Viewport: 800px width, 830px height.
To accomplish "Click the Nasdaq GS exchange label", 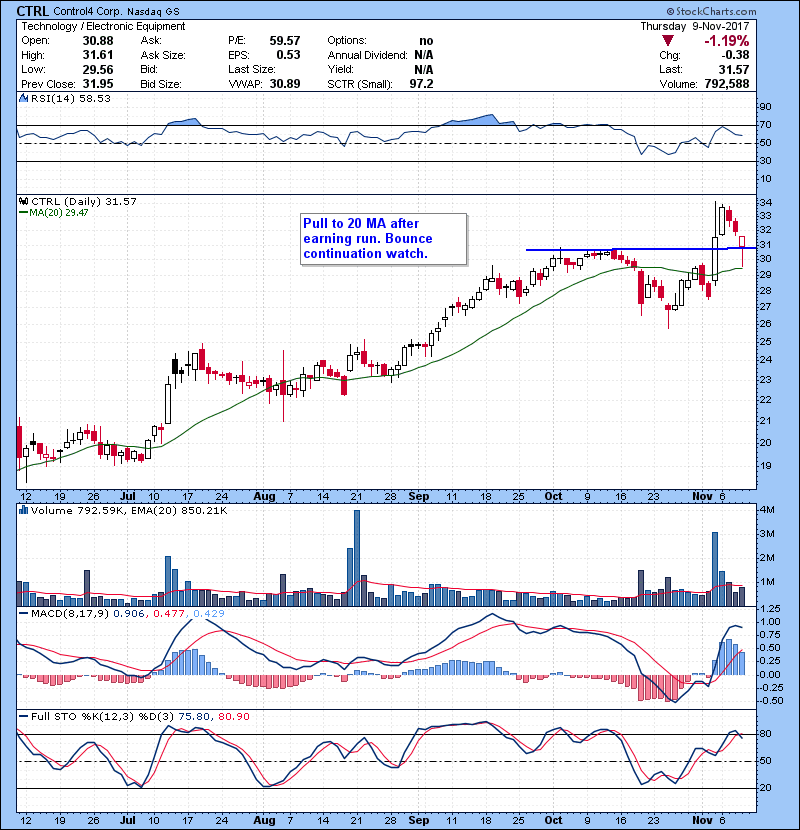I will pyautogui.click(x=154, y=11).
